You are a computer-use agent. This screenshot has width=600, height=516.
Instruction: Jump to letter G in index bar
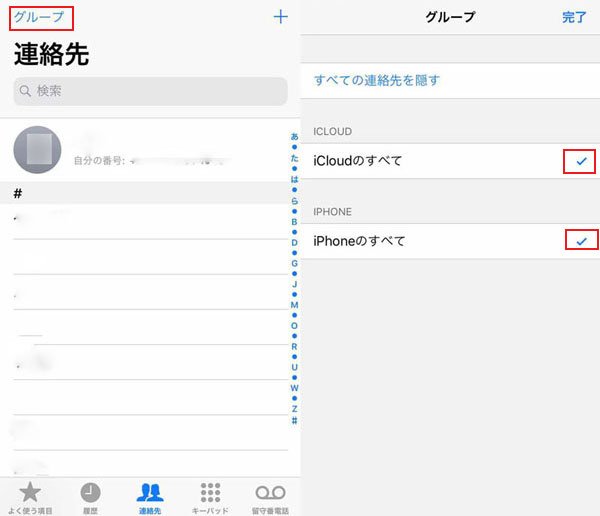coord(294,263)
